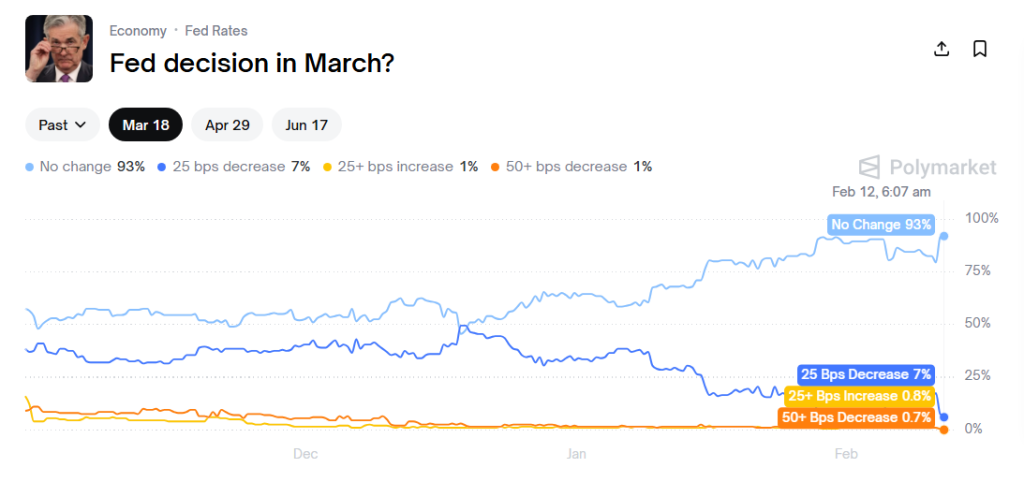Click Powell's photo thumbnail
1024x482 pixels.
59,48
